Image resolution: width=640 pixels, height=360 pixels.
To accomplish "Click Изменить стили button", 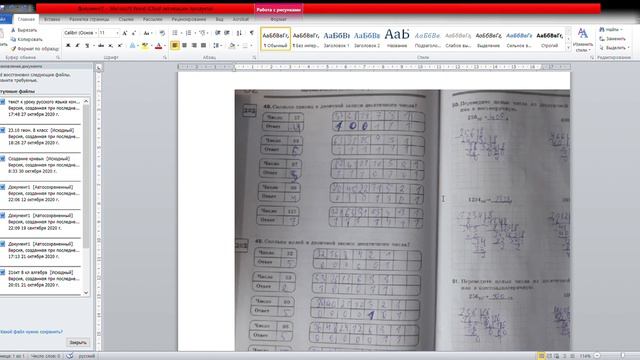I will coord(582,40).
